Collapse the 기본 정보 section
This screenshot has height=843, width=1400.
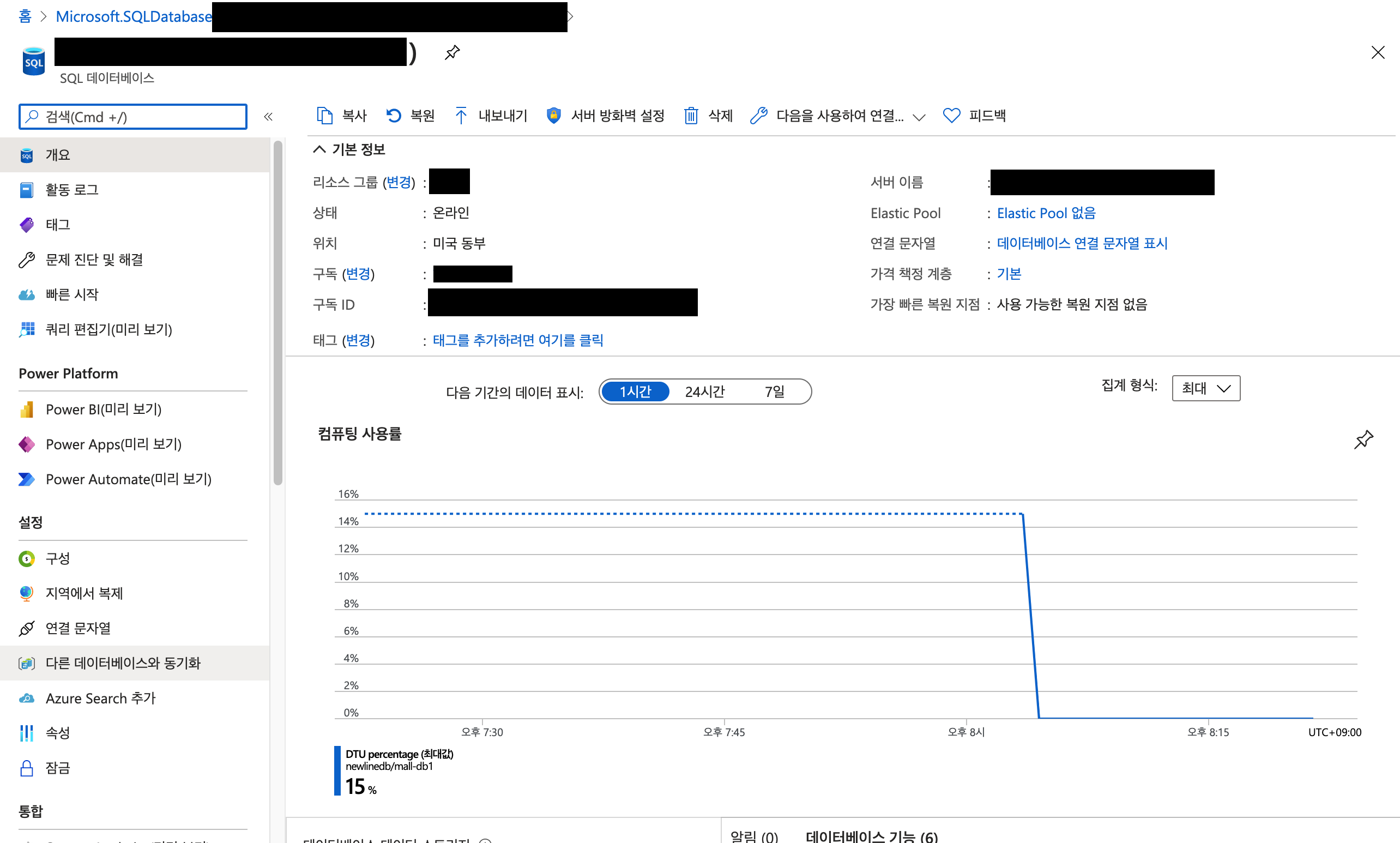coord(320,149)
